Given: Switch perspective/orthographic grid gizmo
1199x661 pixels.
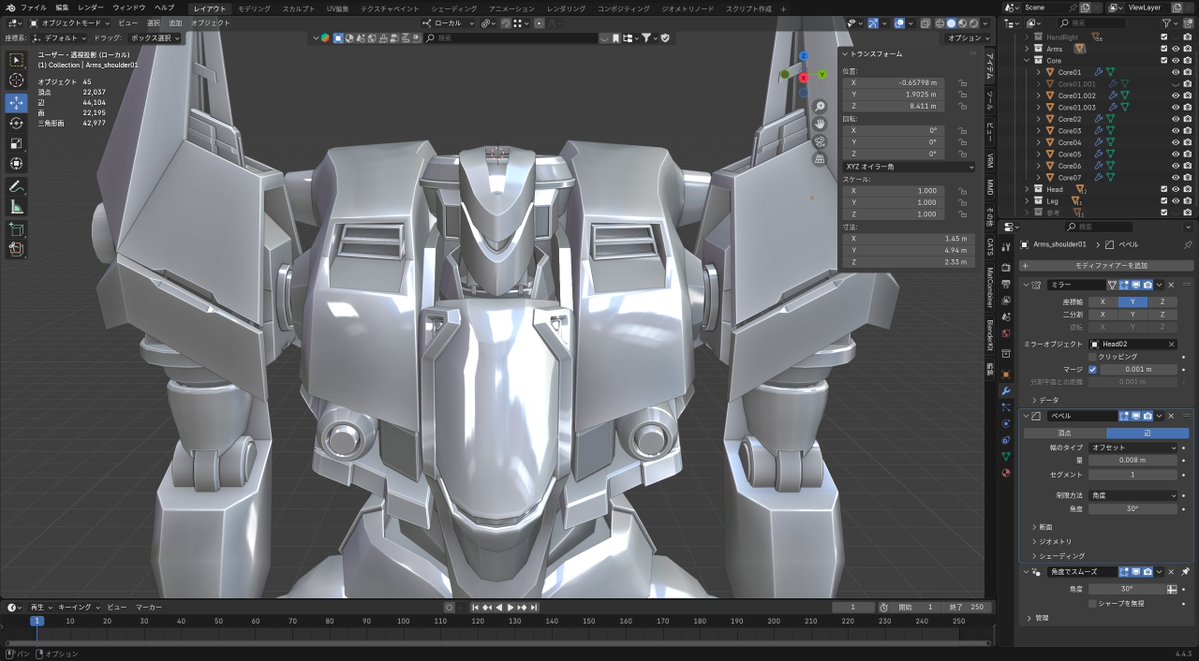Looking at the screenshot, I should (820, 160).
